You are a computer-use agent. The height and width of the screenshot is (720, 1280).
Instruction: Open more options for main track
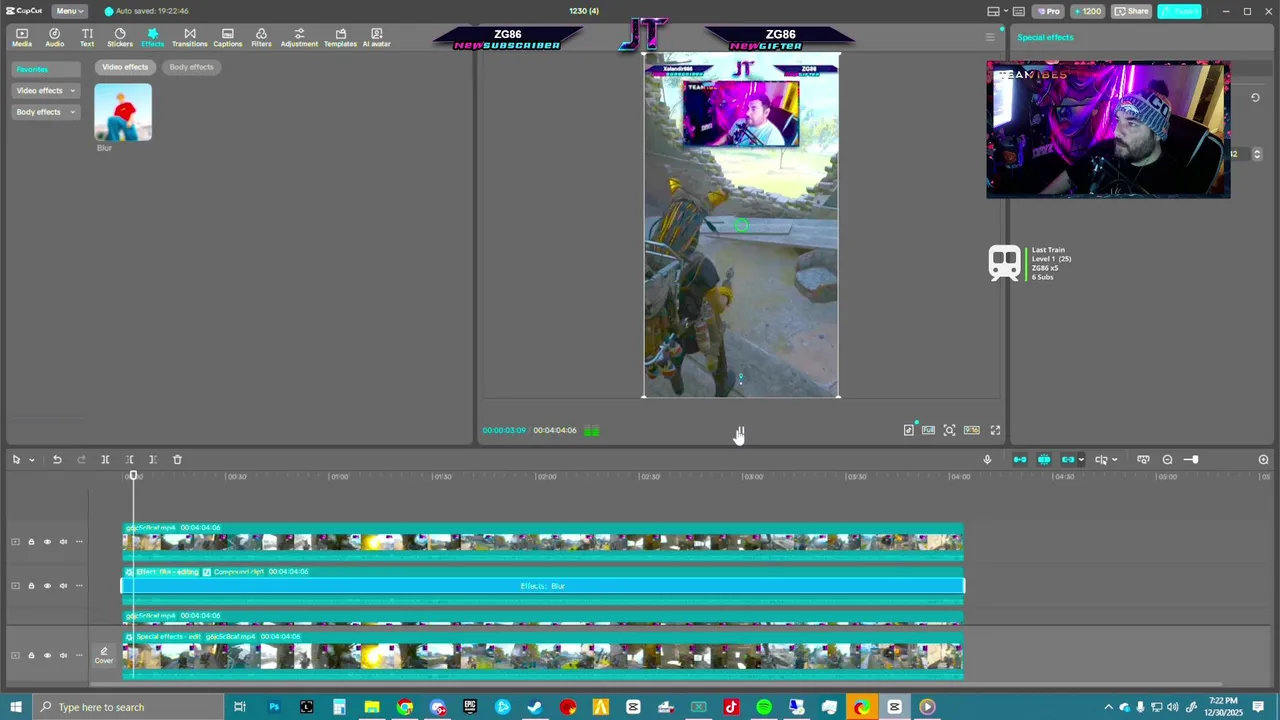[79, 656]
